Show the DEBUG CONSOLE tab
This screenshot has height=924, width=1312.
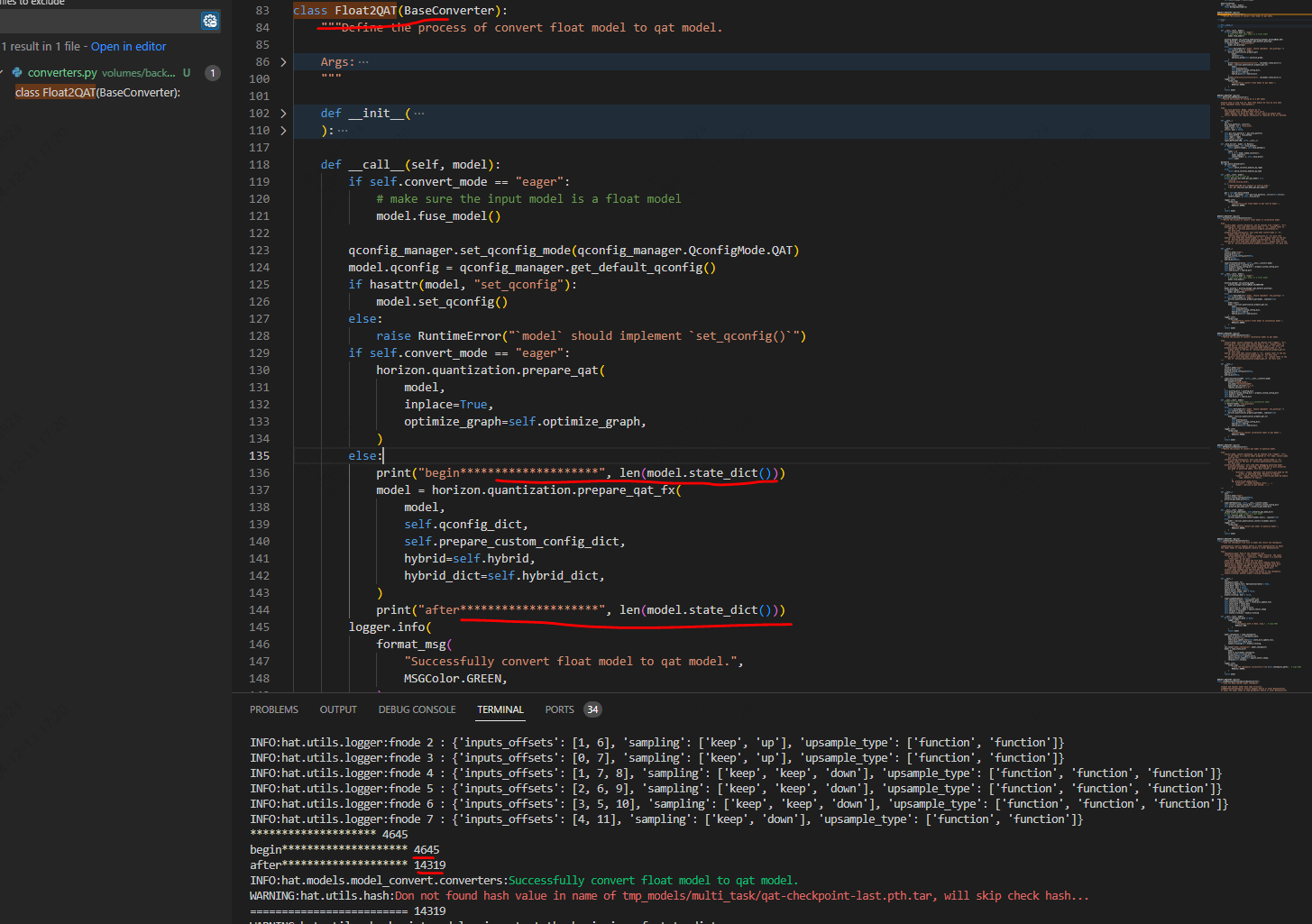[x=417, y=709]
